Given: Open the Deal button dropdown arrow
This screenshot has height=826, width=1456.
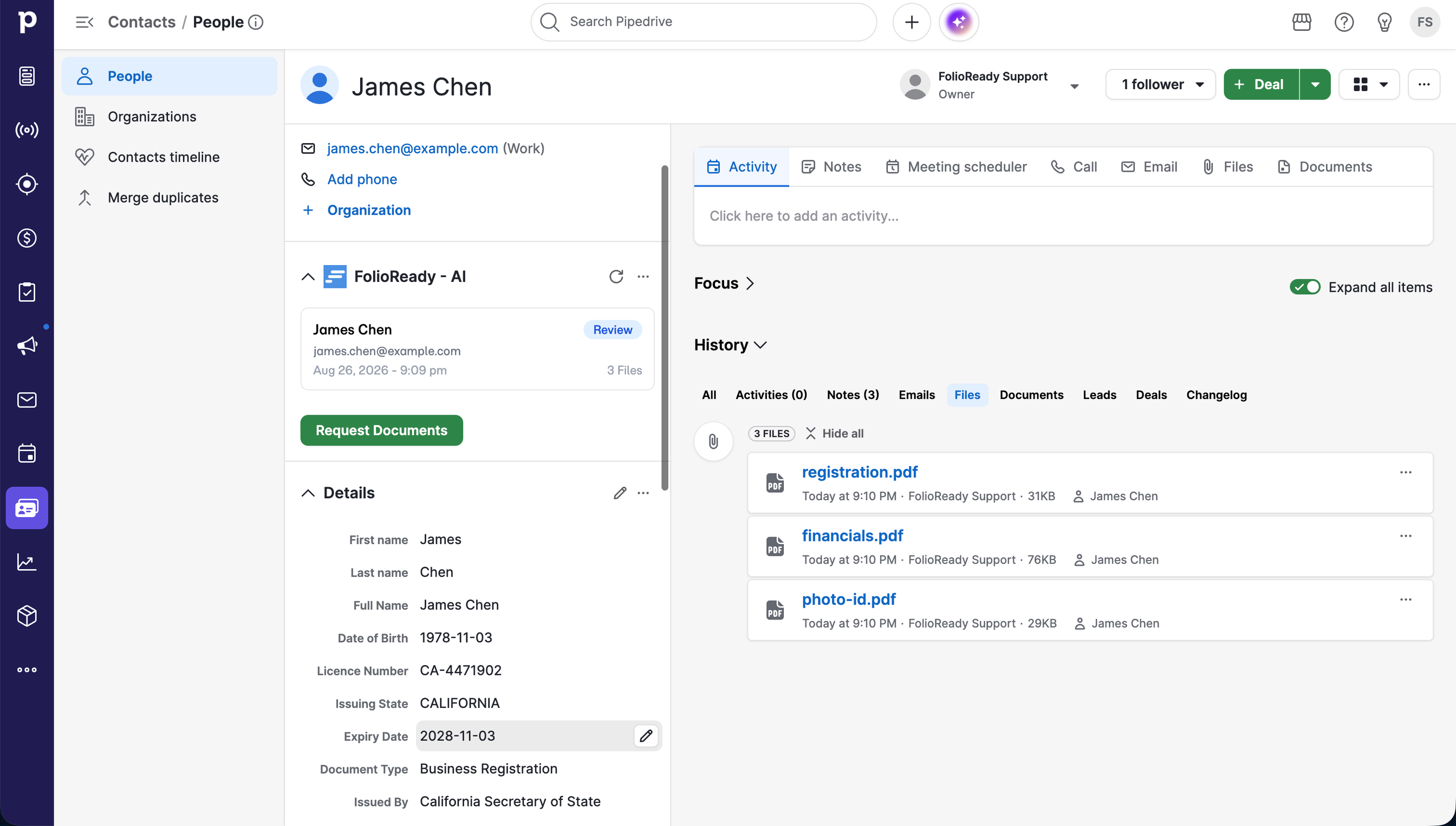Looking at the screenshot, I should [1315, 85].
